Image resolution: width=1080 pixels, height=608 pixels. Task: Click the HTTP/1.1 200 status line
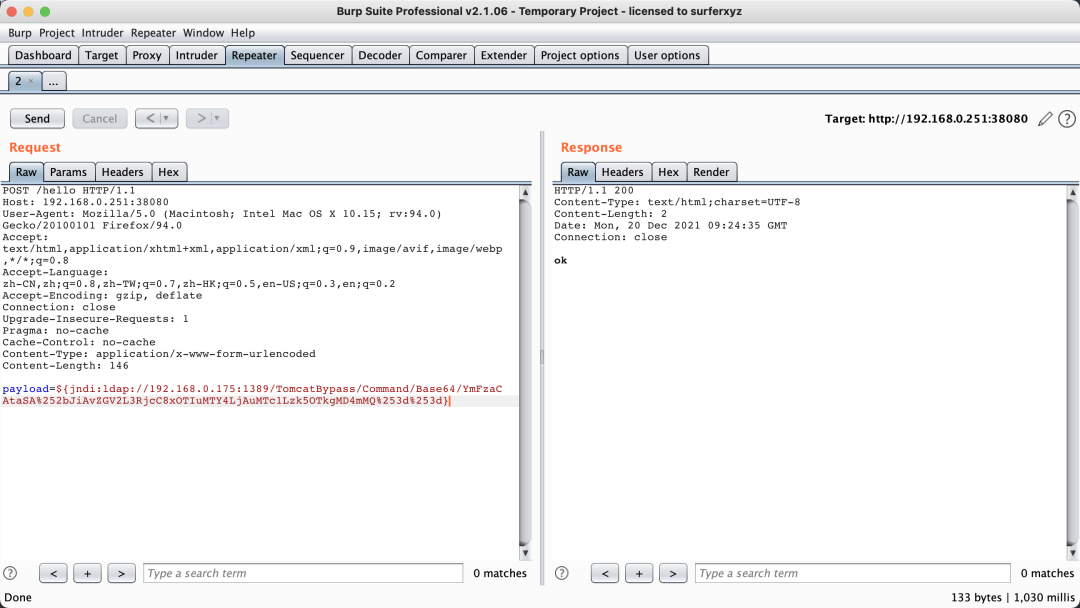pyautogui.click(x=594, y=191)
